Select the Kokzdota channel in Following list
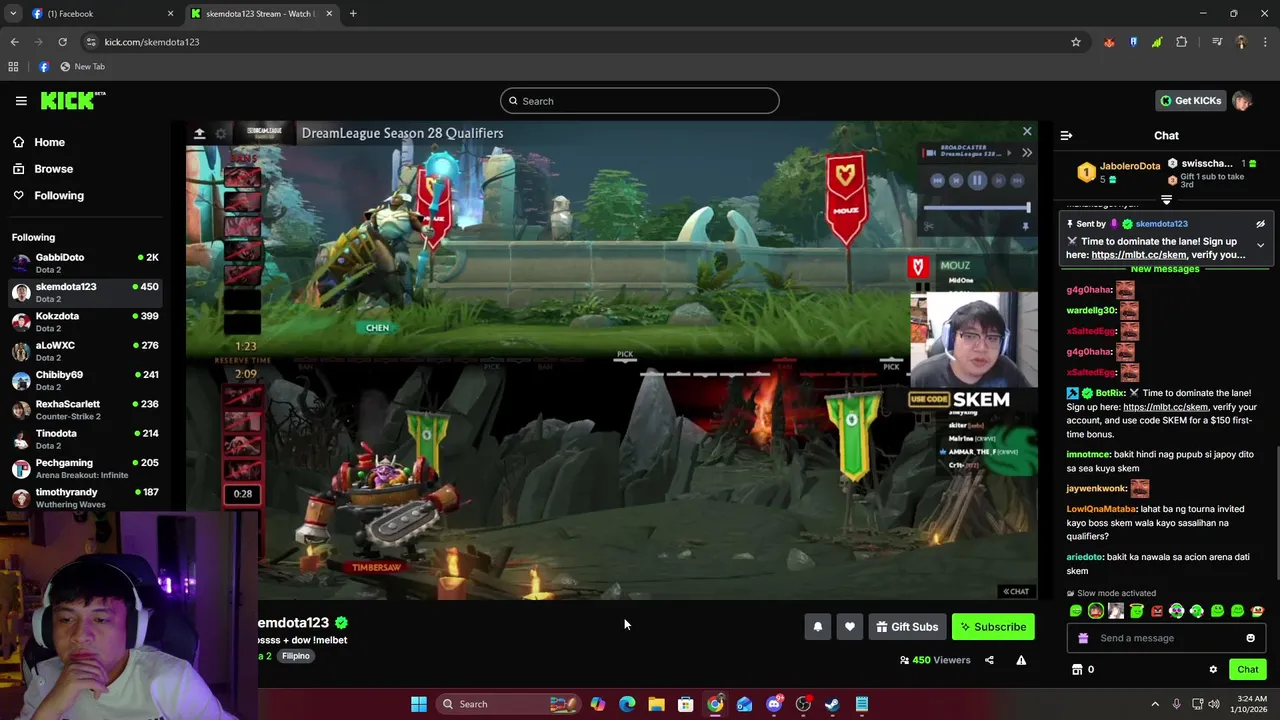This screenshot has height=720, width=1280. tap(85, 322)
